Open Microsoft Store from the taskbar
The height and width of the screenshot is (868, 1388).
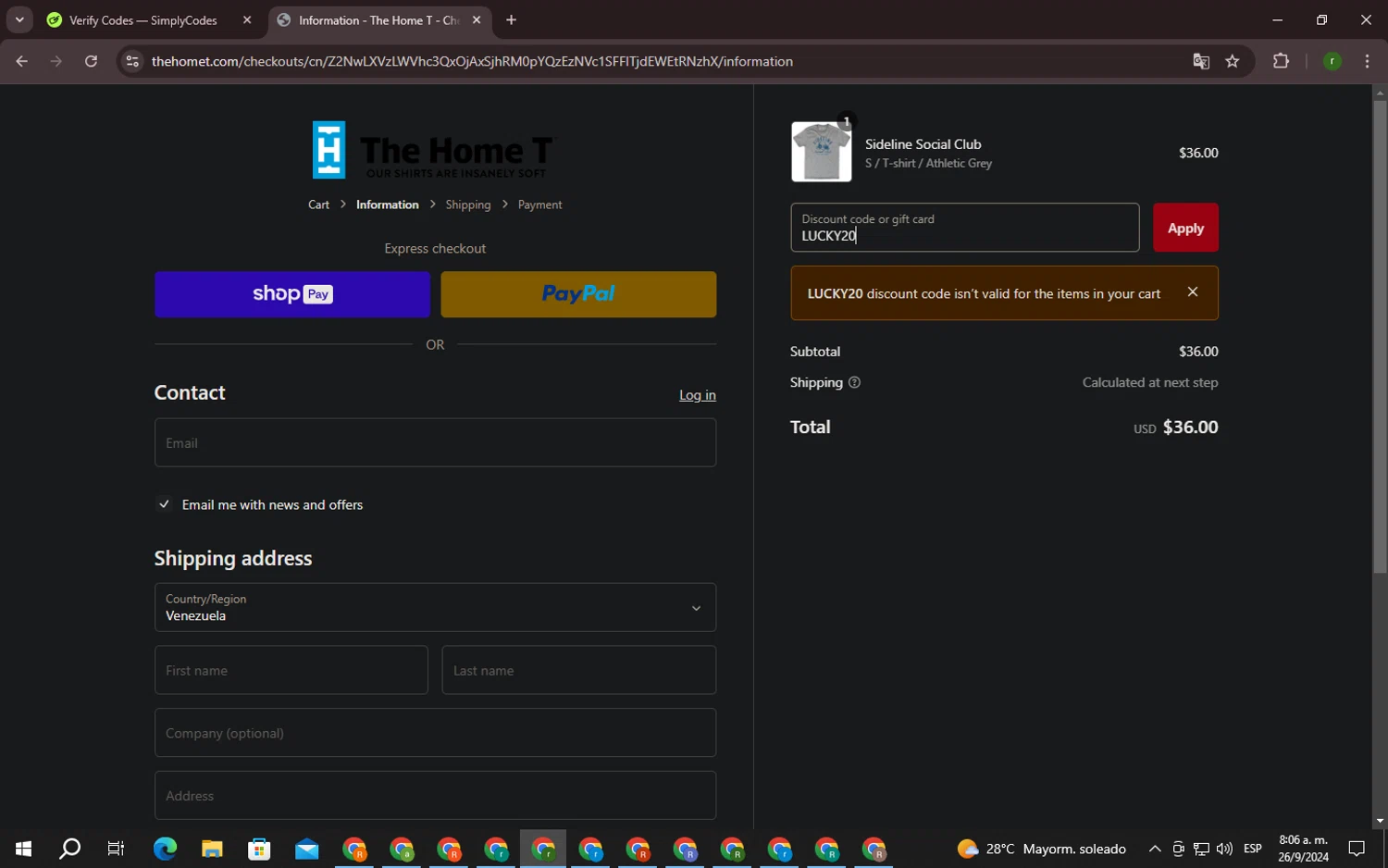click(x=259, y=849)
